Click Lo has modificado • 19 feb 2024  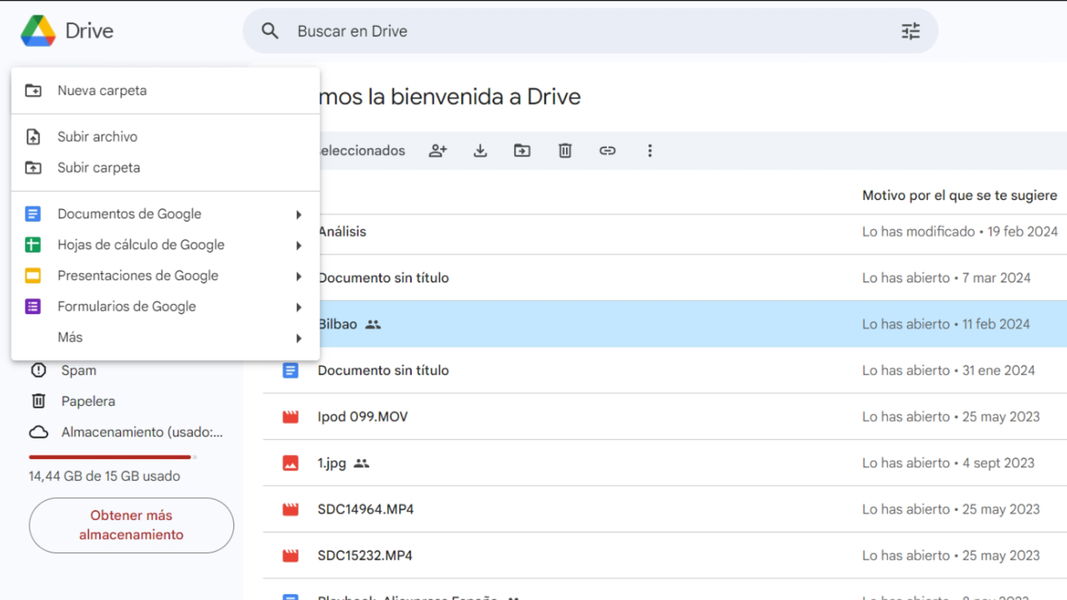tap(959, 231)
